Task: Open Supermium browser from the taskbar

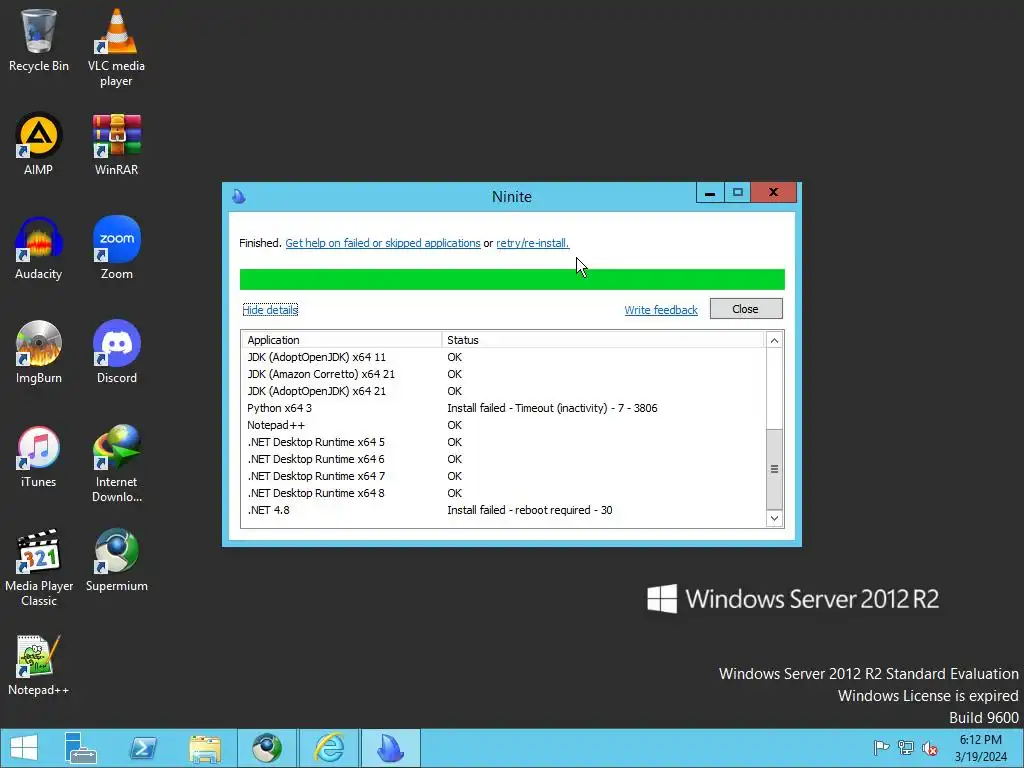Action: pyautogui.click(x=267, y=748)
